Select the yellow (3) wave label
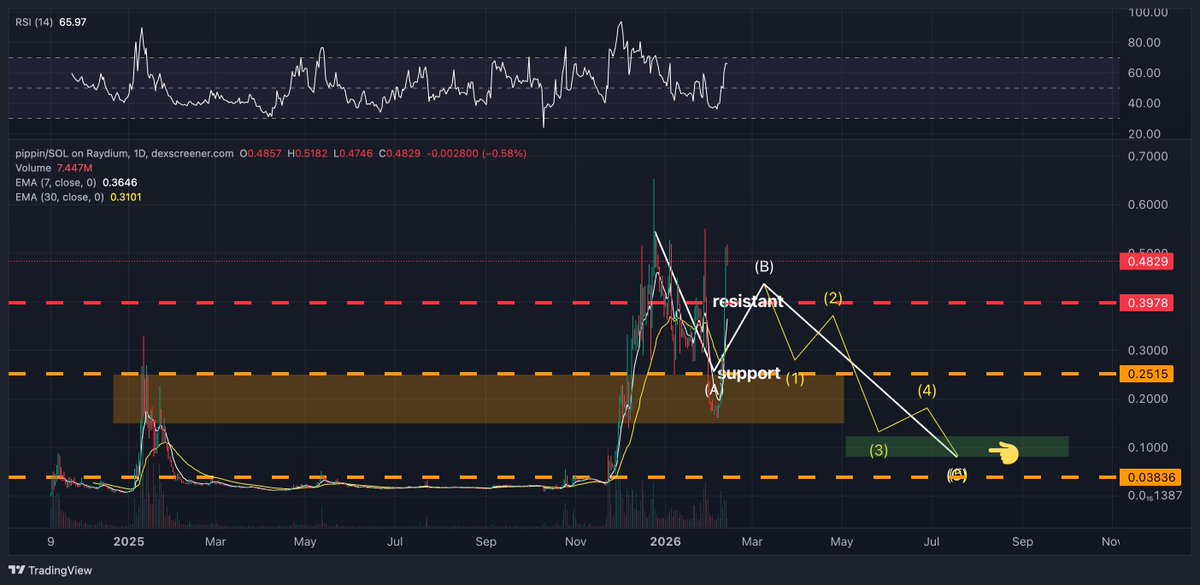The height and width of the screenshot is (585, 1200). [878, 450]
